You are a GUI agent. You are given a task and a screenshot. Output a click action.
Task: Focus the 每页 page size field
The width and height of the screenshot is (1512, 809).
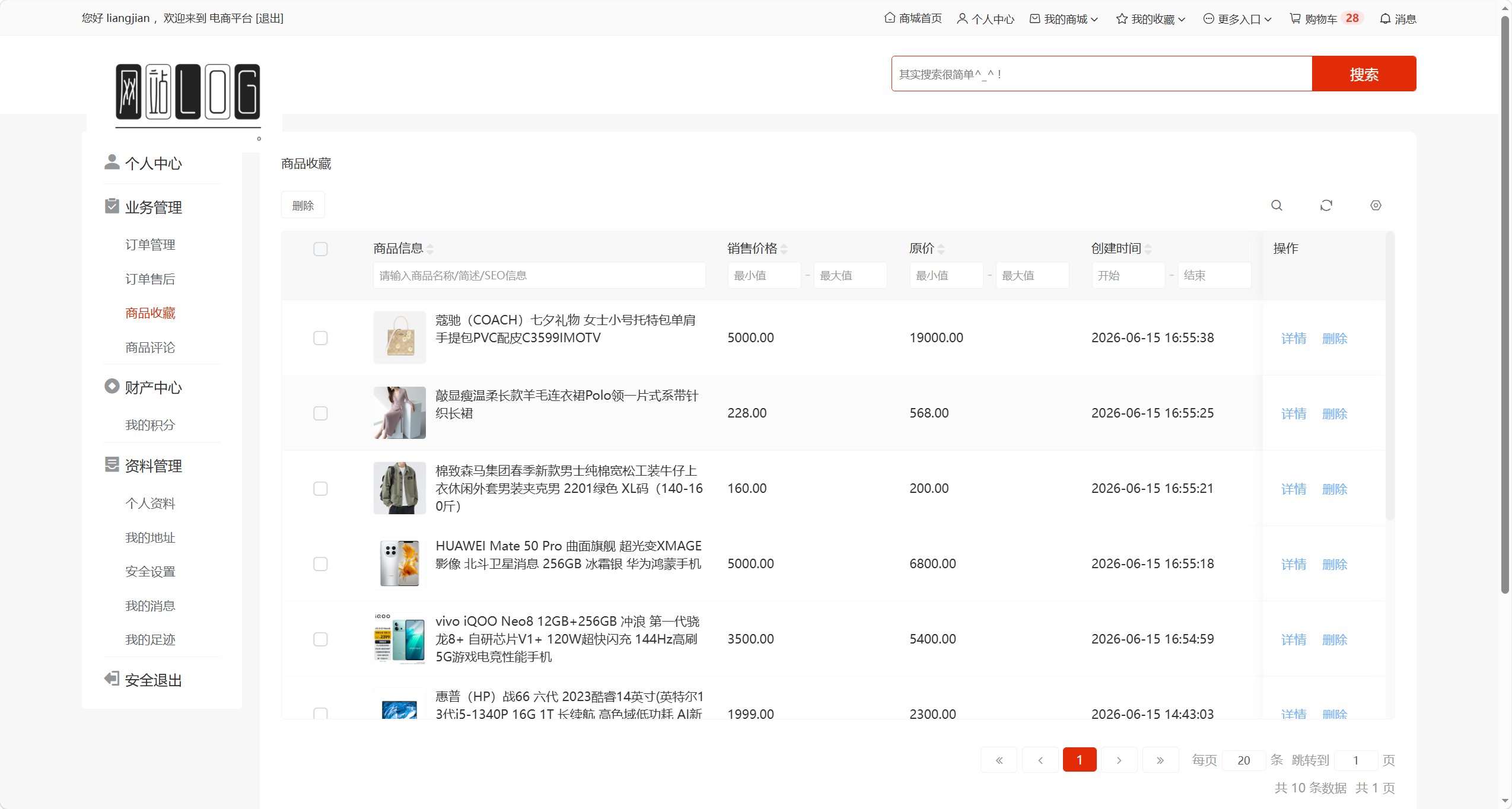coord(1244,760)
